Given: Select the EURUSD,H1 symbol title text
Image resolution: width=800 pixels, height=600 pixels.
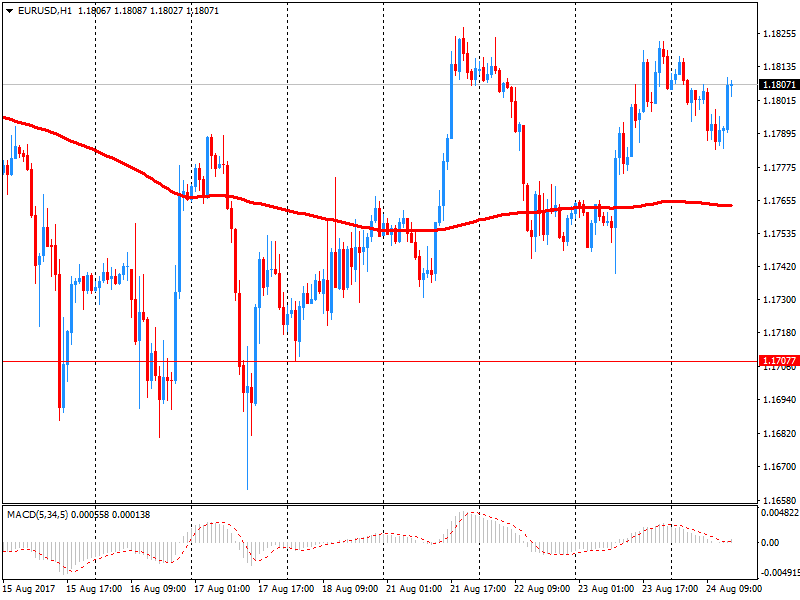Looking at the screenshot, I should click(45, 11).
